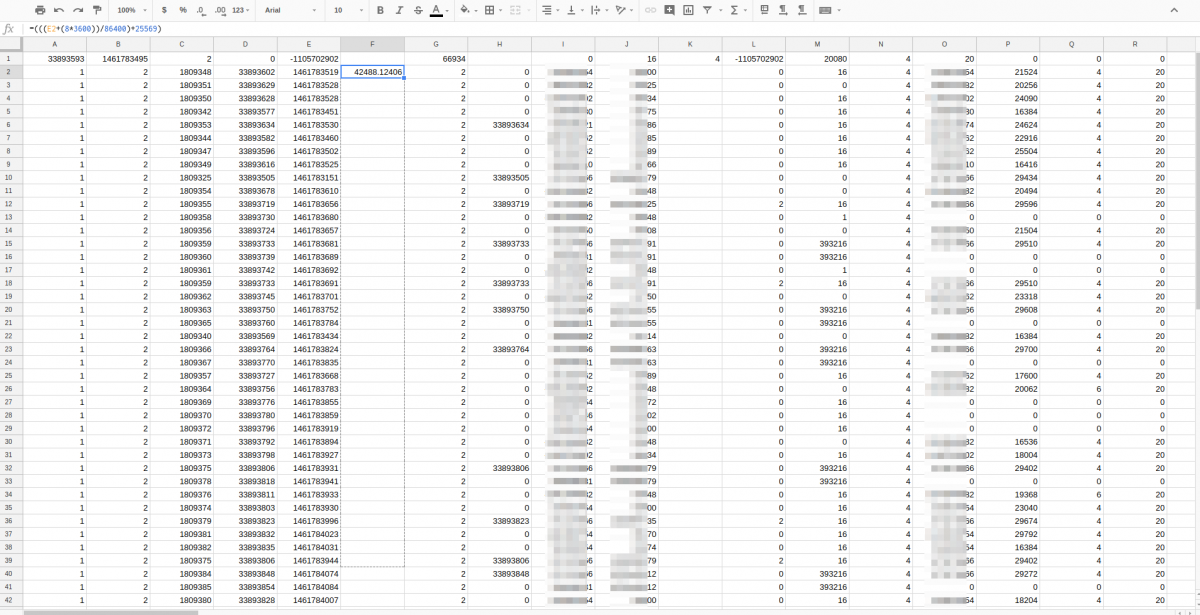The height and width of the screenshot is (615, 1200).
Task: Click the Print icon
Action: [40, 10]
